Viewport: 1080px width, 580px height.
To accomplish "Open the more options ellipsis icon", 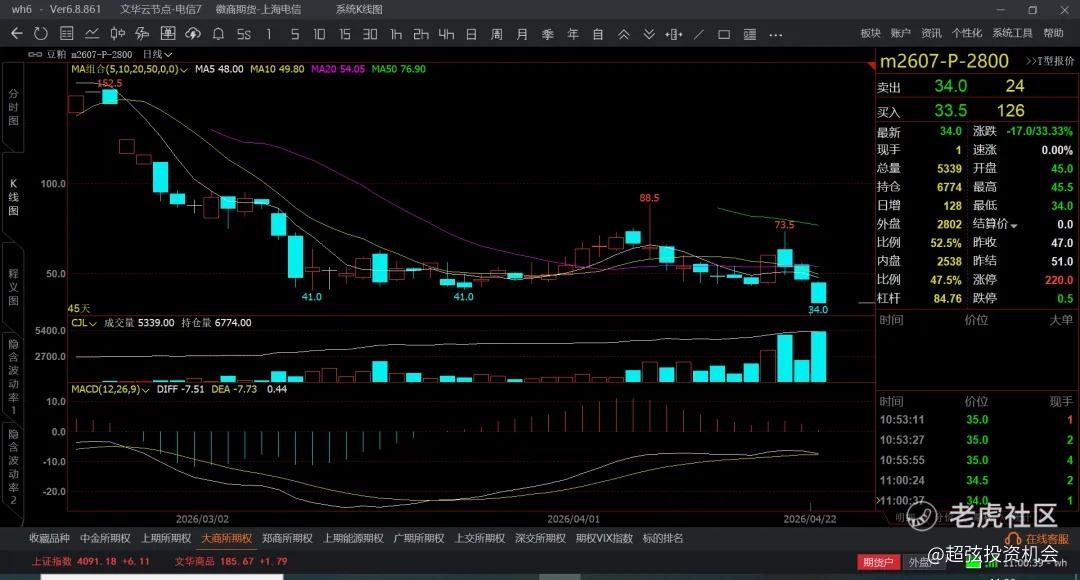I will click(x=776, y=34).
